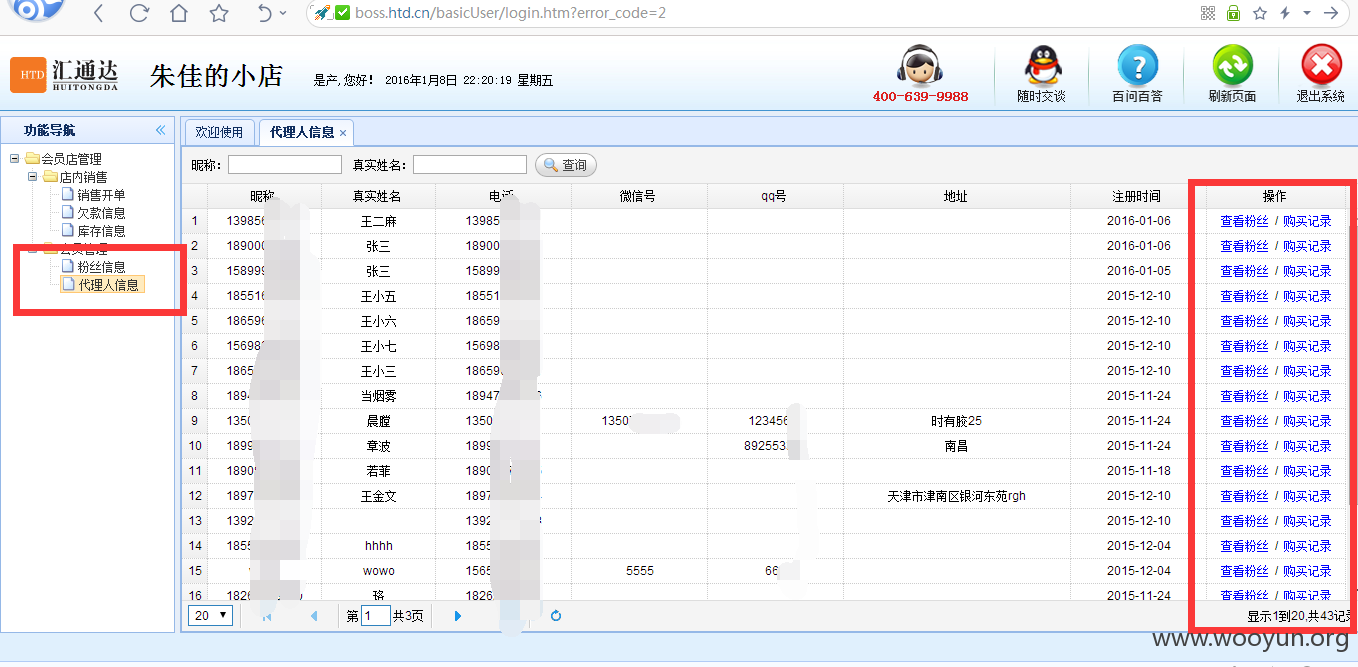This screenshot has width=1358, height=667.
Task: Click the customer service headset icon
Action: coord(920,65)
